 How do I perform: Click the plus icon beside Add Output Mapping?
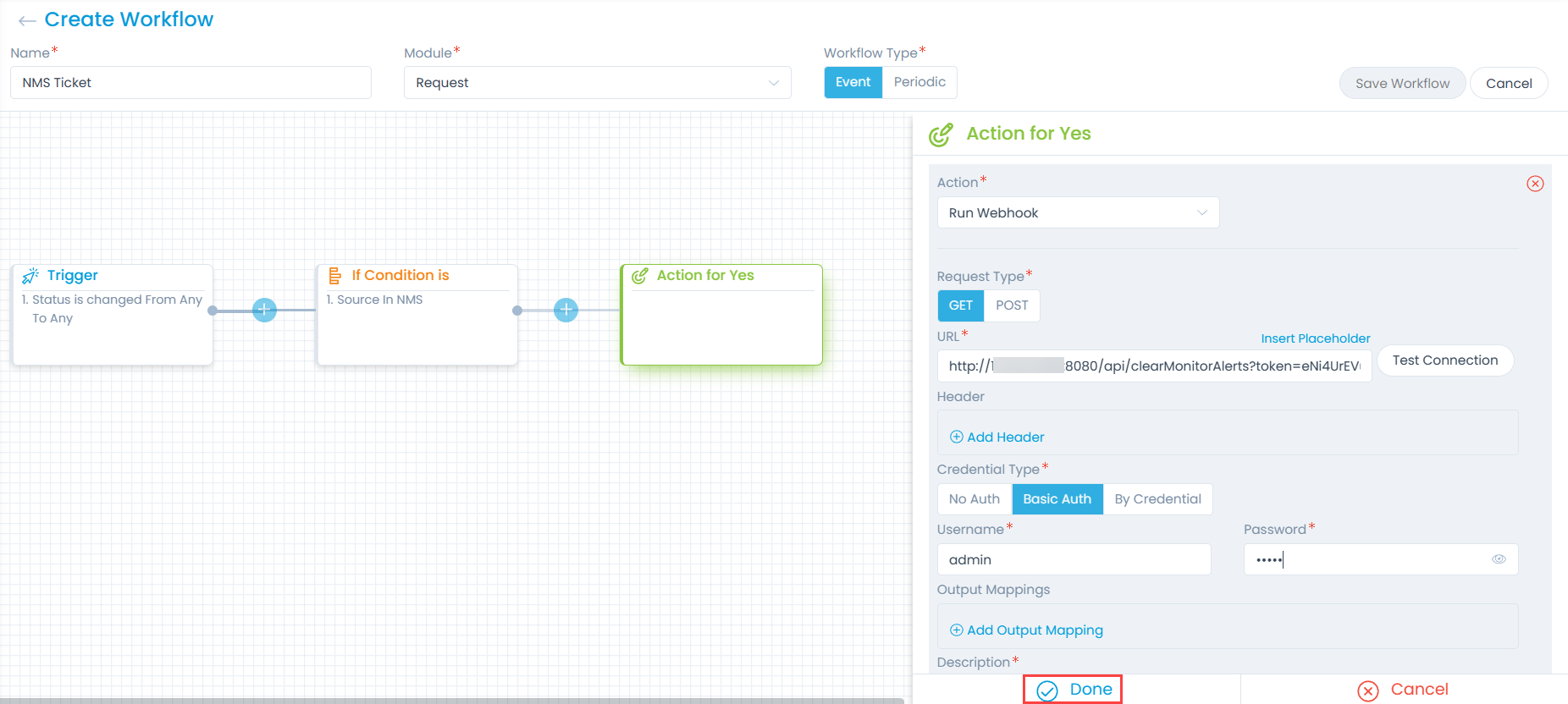[957, 630]
